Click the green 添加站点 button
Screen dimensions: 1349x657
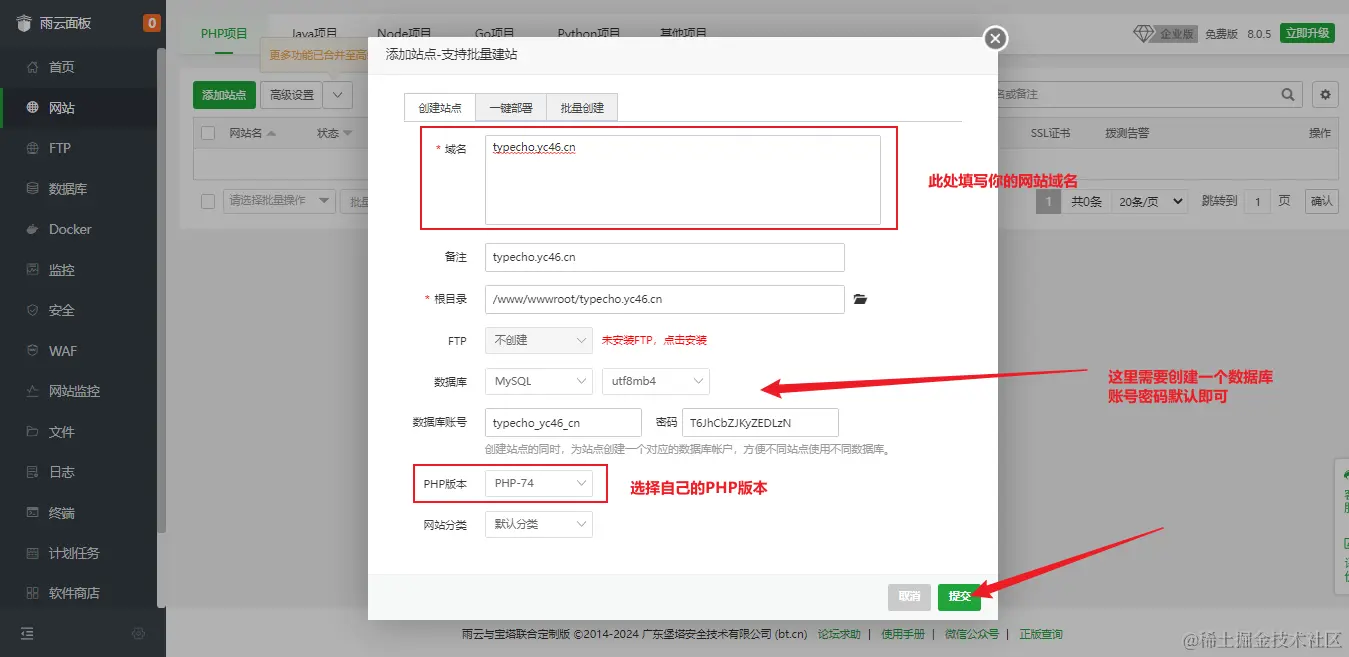click(x=224, y=95)
